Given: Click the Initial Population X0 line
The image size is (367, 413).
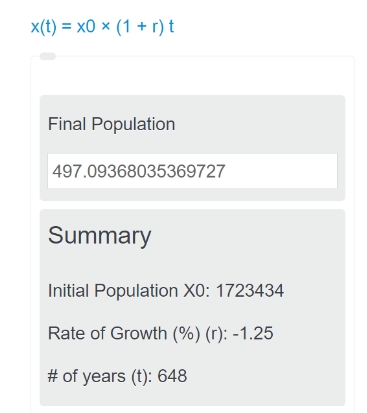Looking at the screenshot, I should (x=166, y=290).
